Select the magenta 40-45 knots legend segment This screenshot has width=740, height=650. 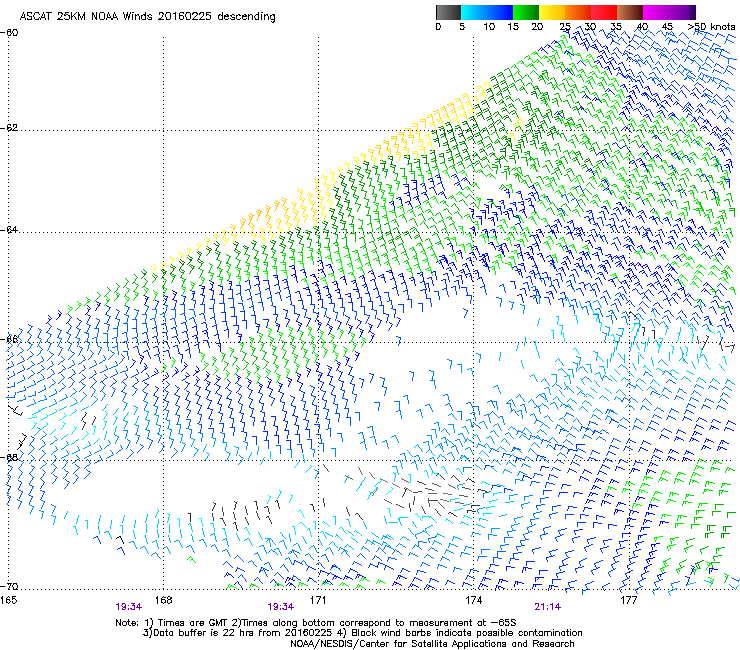656,12
